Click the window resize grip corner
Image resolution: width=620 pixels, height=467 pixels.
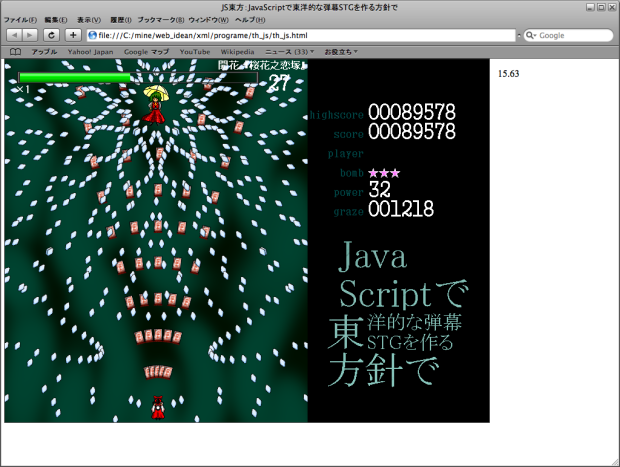[615, 462]
